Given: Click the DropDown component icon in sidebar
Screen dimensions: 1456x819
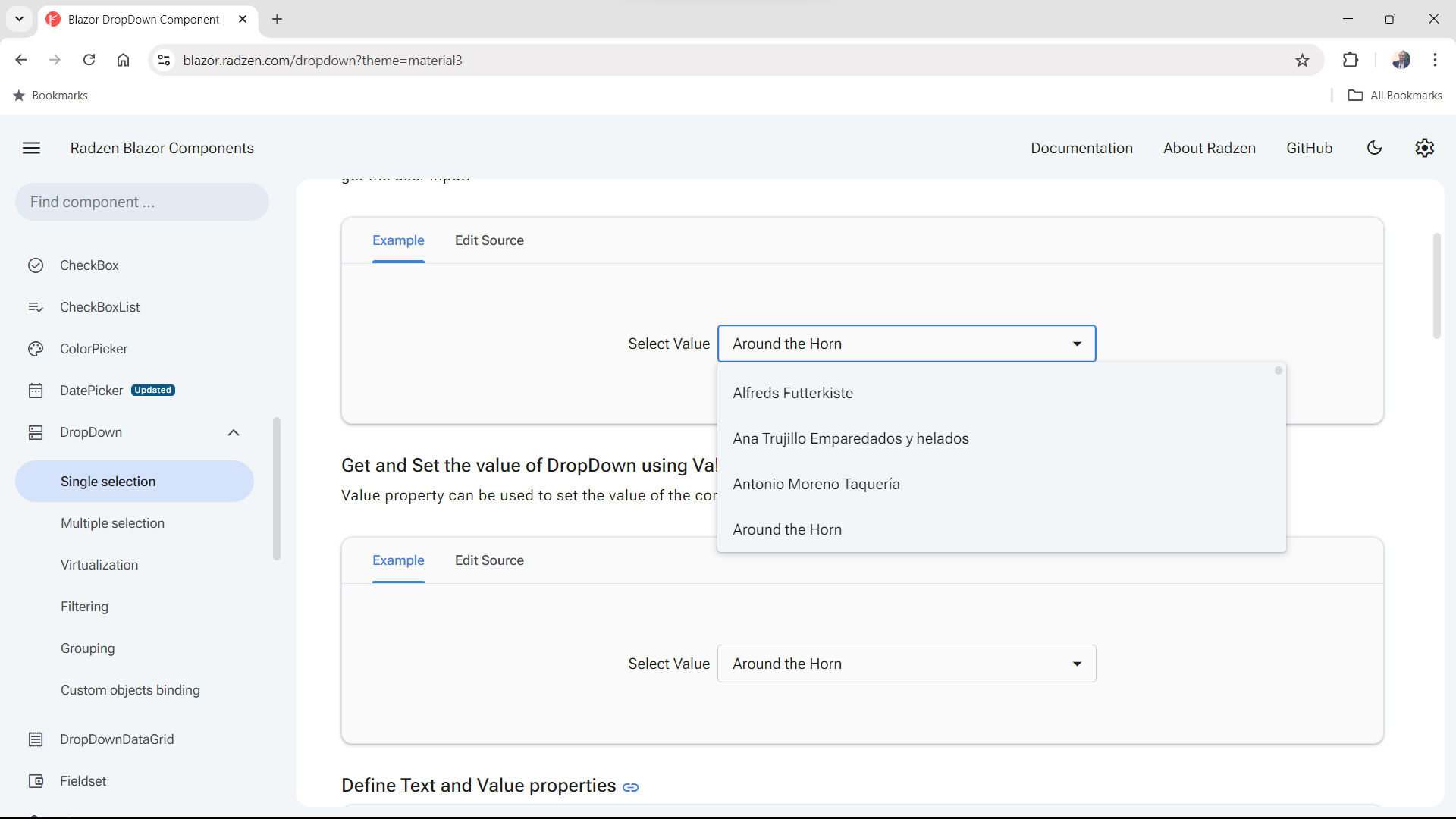Looking at the screenshot, I should (x=36, y=432).
